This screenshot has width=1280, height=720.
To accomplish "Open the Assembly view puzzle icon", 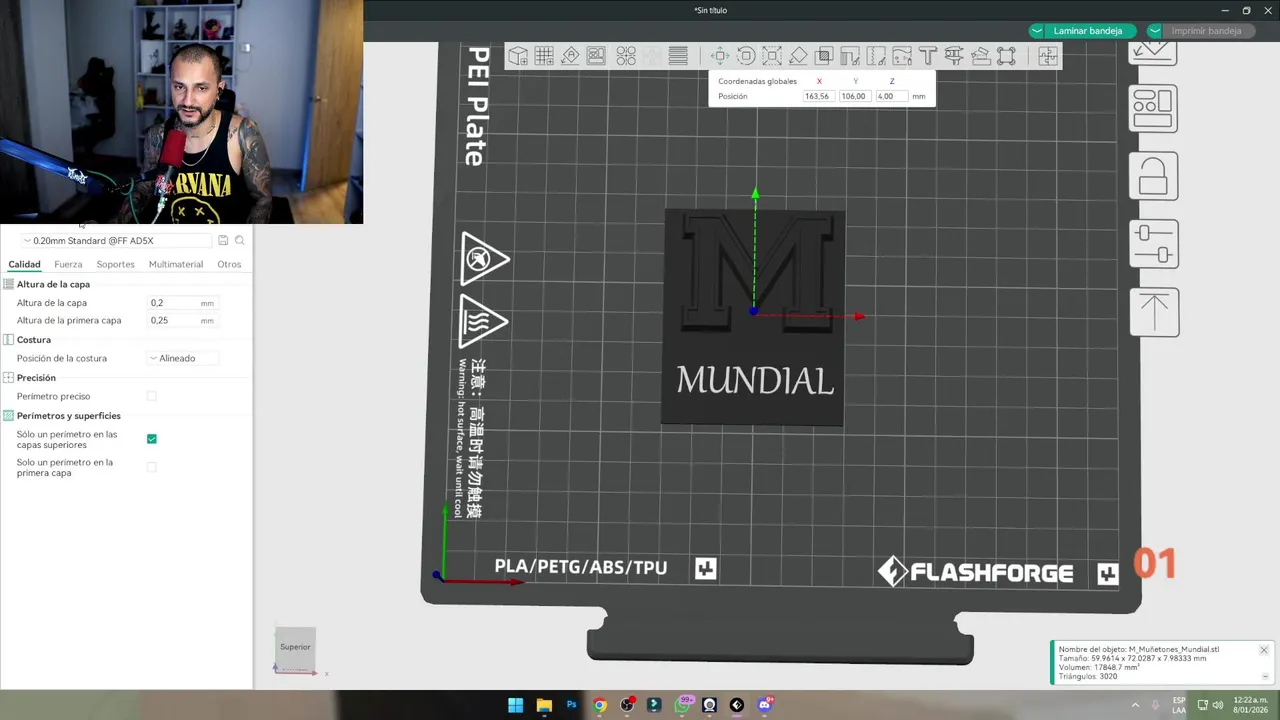I will pos(1048,56).
